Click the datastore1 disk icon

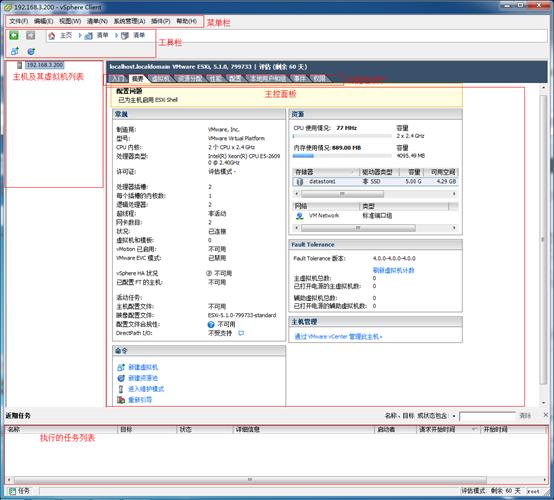(x=300, y=182)
